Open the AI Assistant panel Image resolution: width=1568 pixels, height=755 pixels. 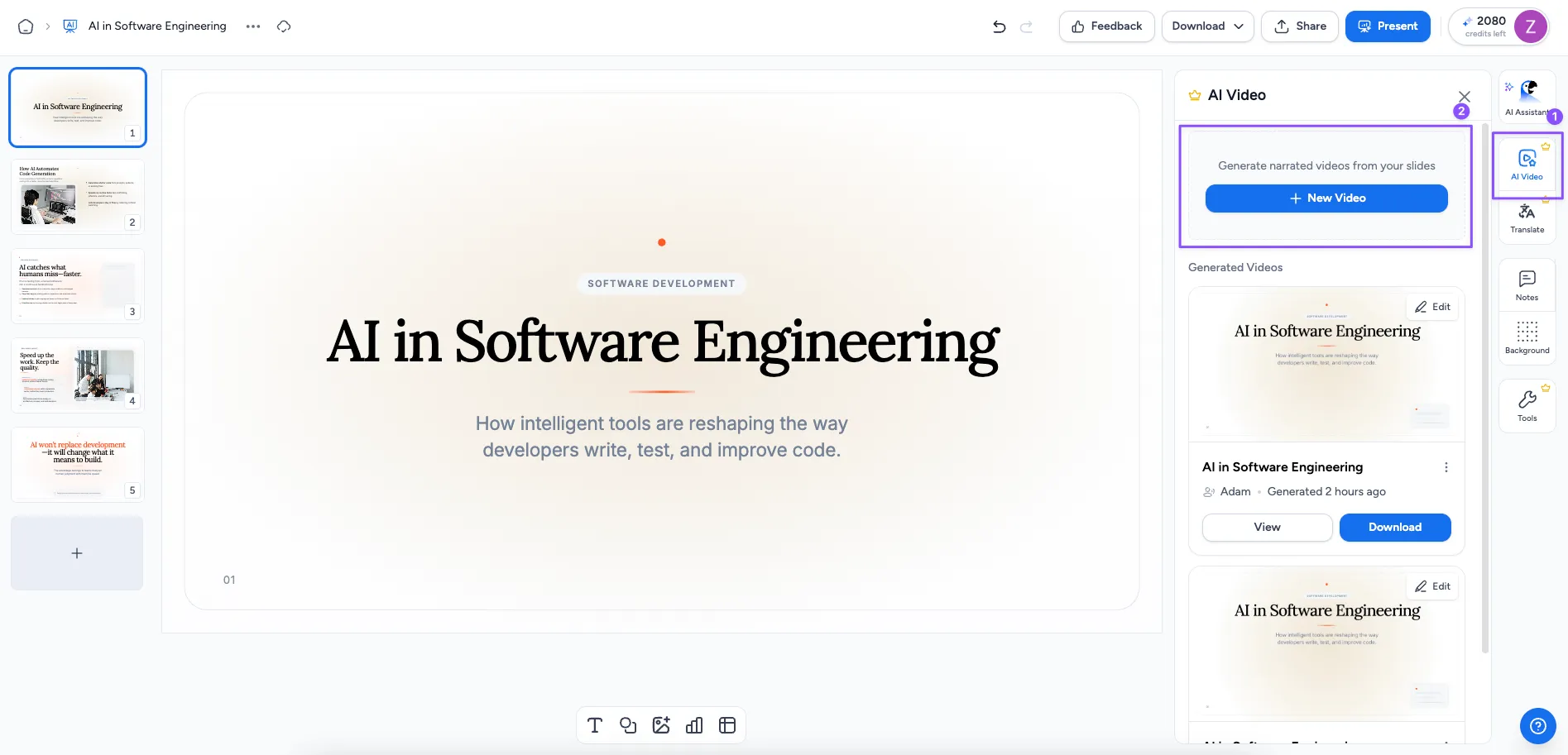click(1527, 98)
